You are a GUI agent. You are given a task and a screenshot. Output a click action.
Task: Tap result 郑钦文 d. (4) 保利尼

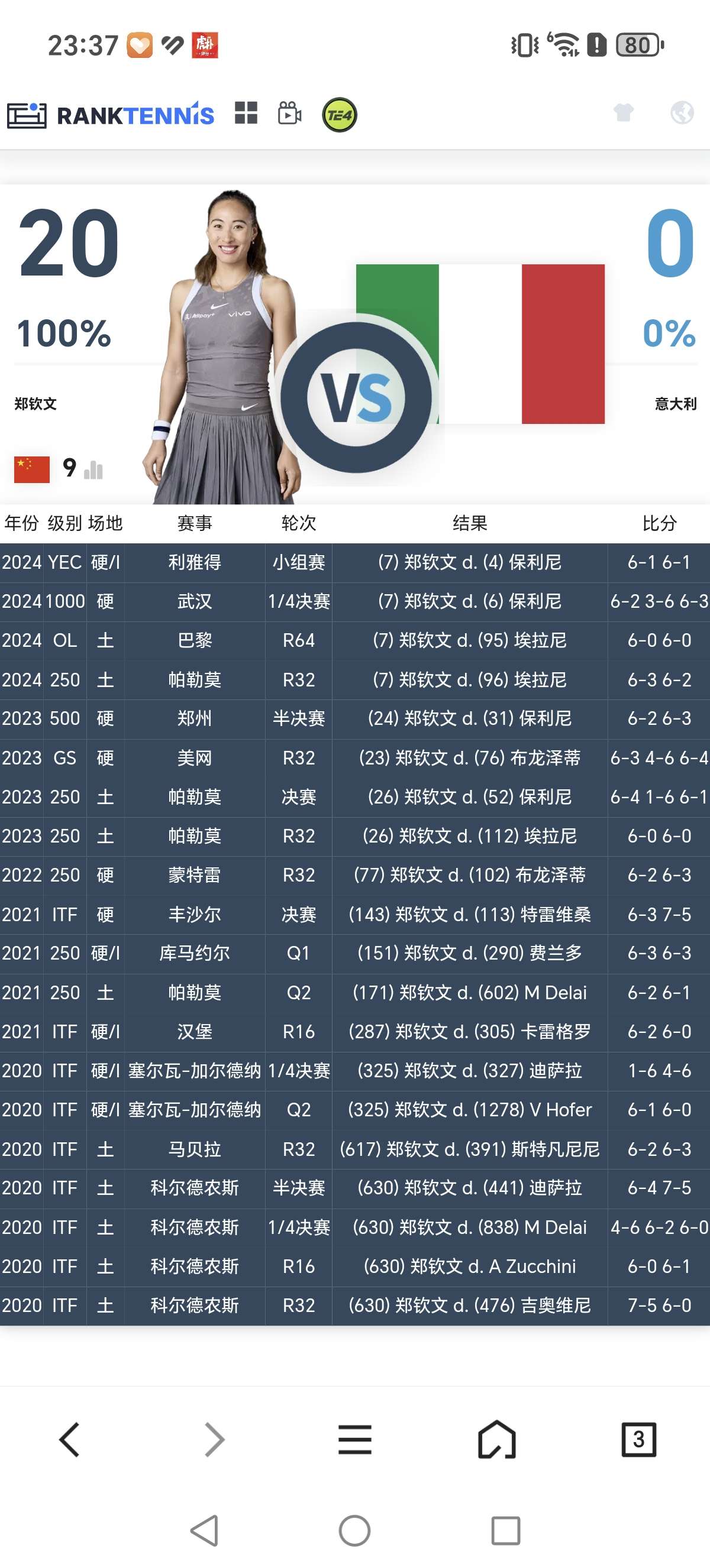tap(470, 562)
